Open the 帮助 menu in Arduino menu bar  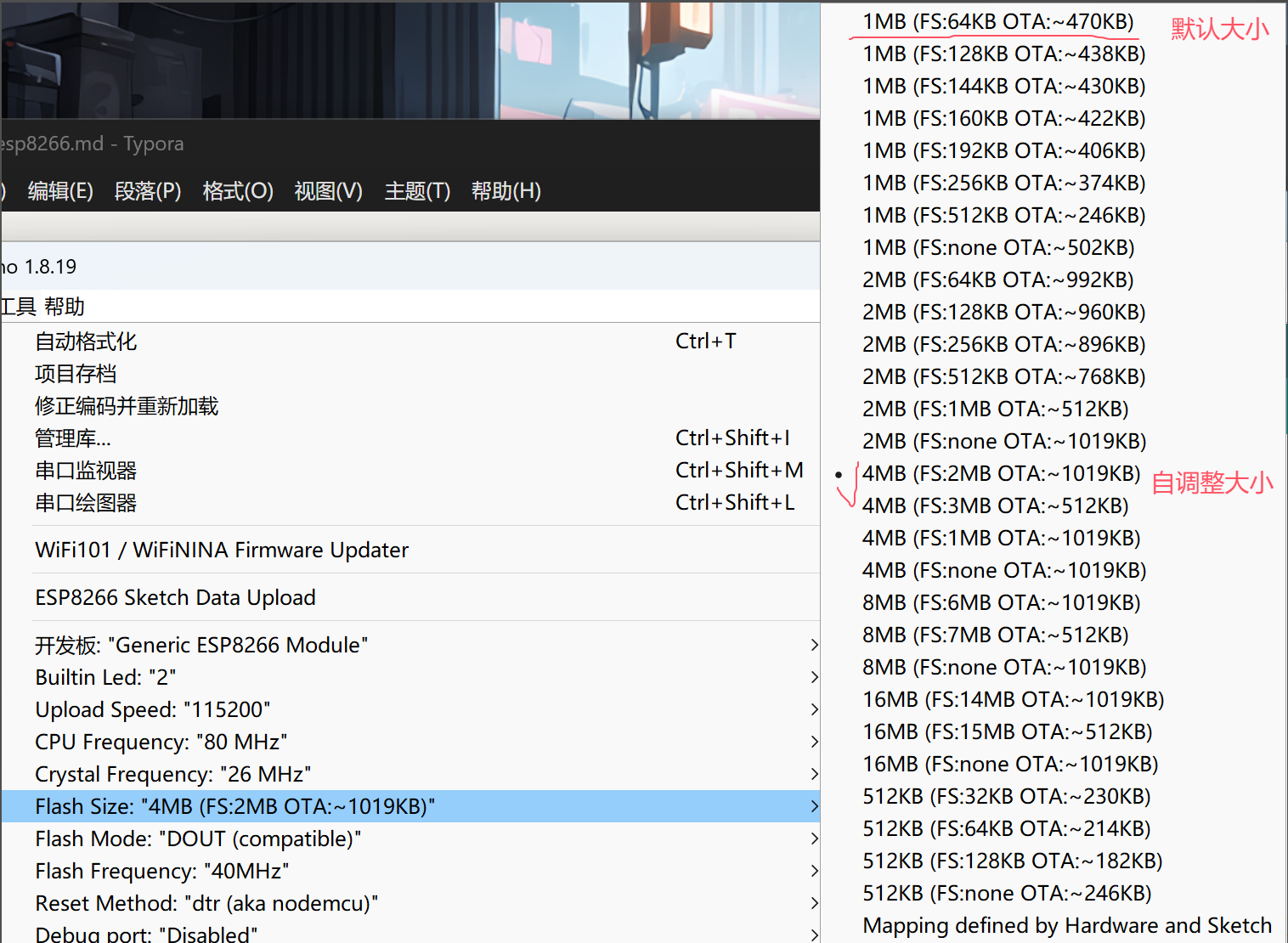coord(65,307)
